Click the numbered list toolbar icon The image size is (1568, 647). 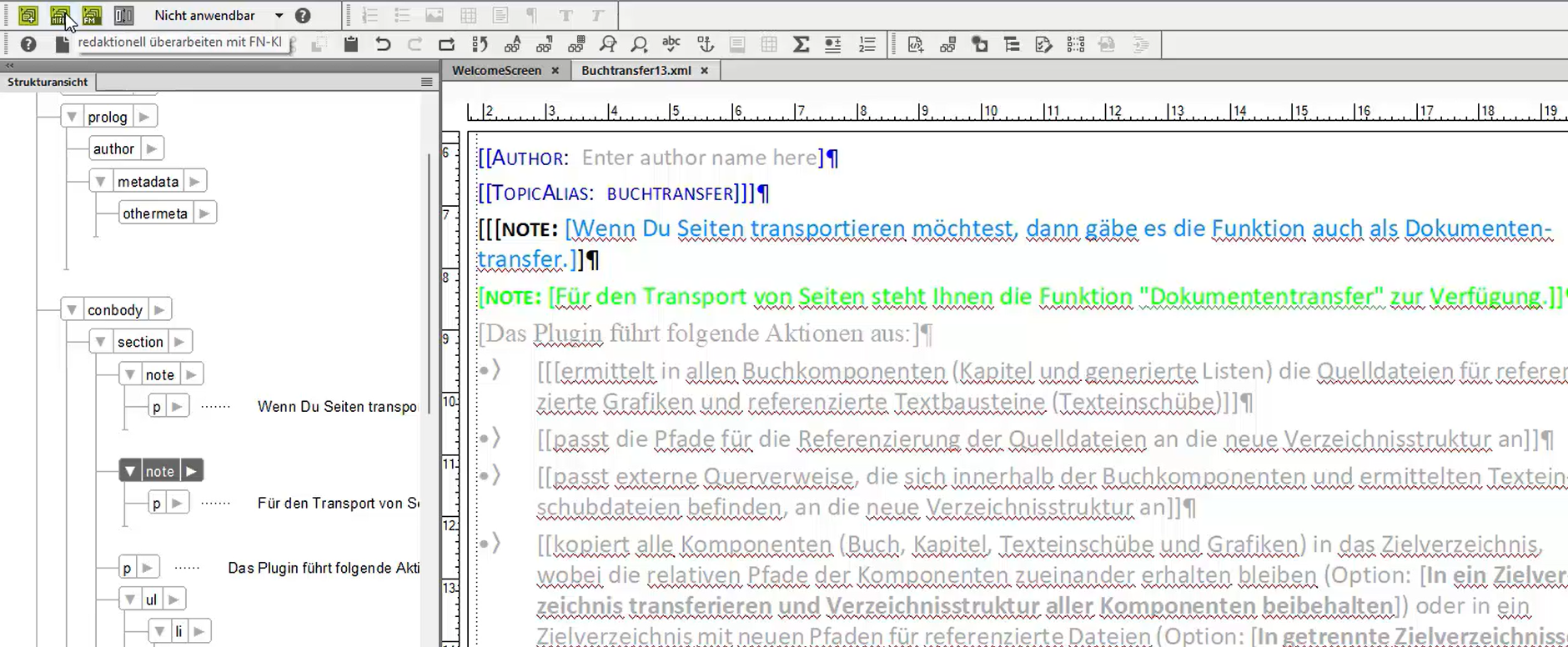tap(370, 16)
